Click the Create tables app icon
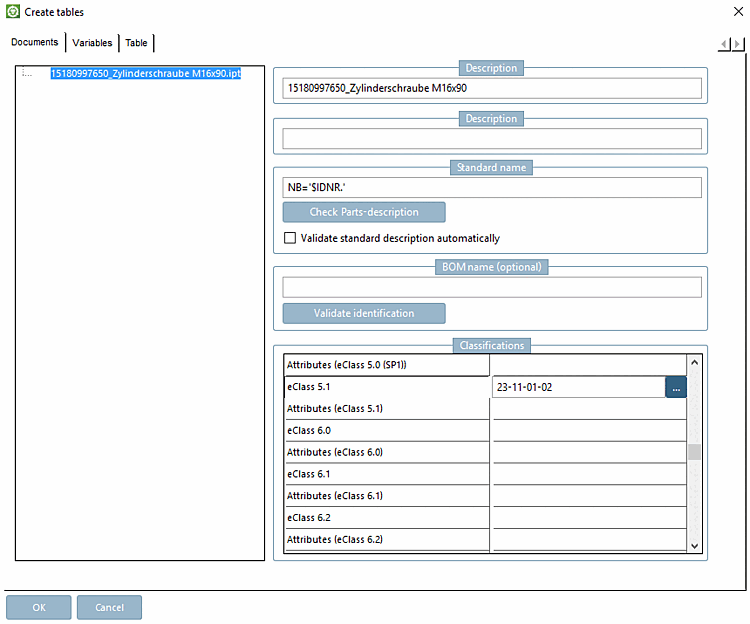 (13, 11)
